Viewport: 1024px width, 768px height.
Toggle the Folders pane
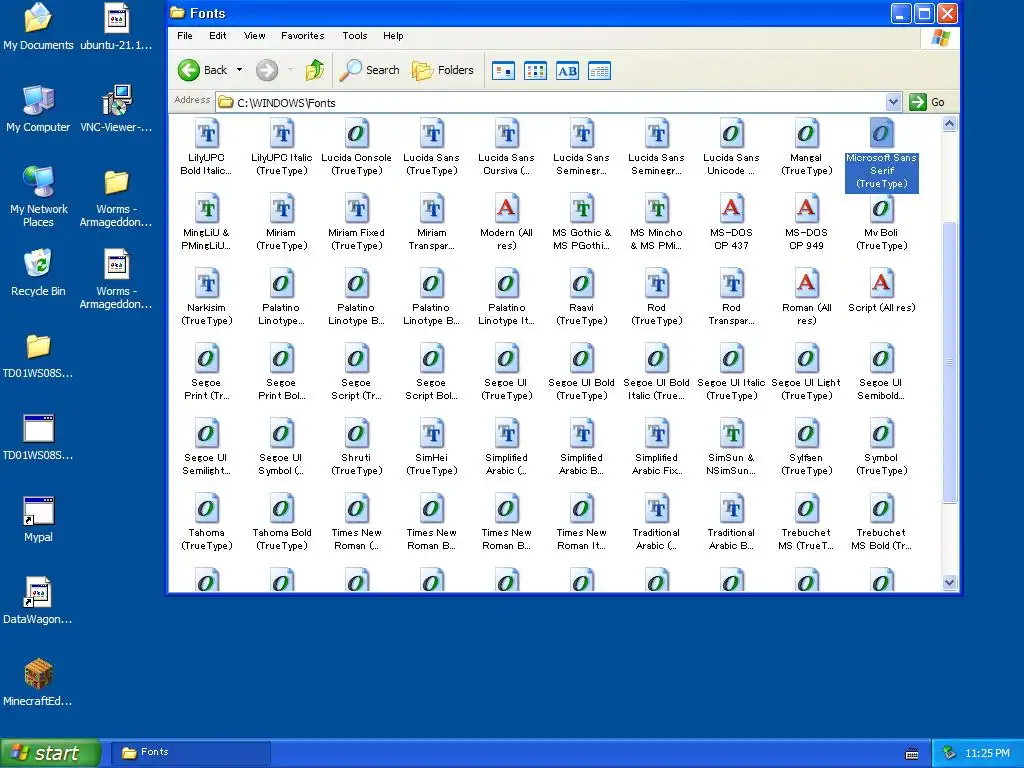click(x=443, y=70)
